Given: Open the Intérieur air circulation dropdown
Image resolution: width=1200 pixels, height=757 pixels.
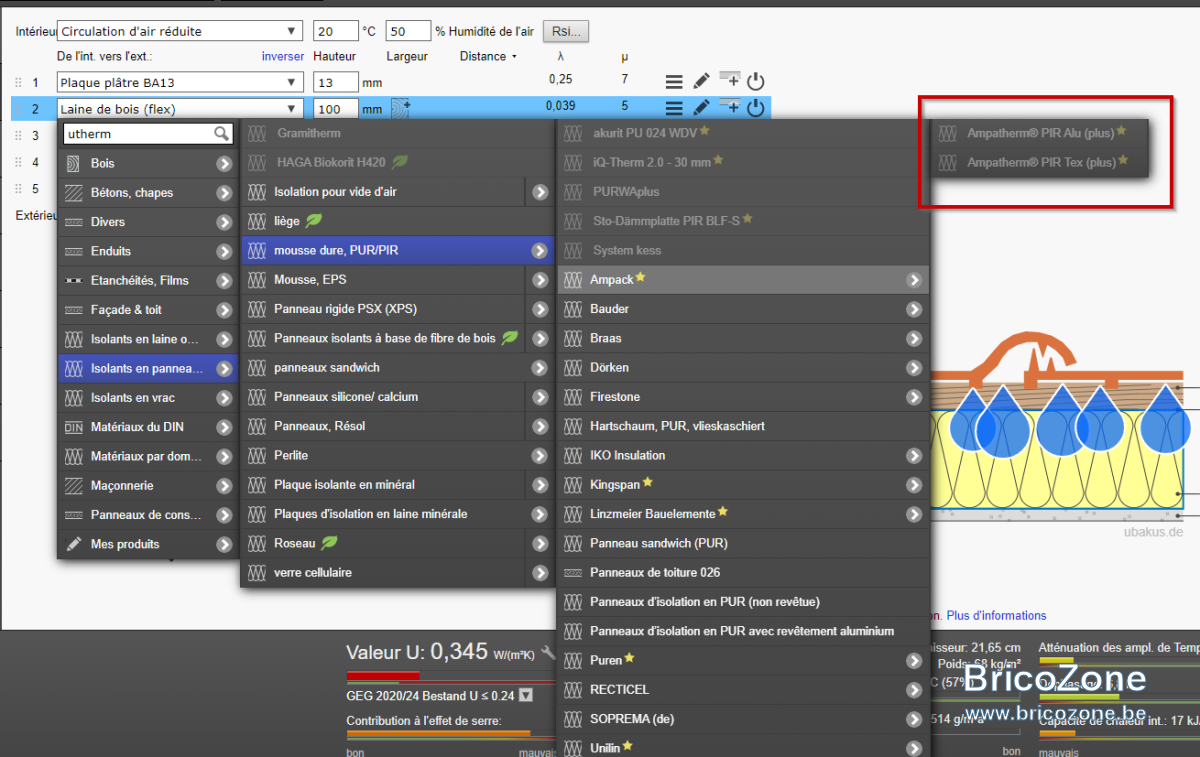Looking at the screenshot, I should [x=180, y=31].
